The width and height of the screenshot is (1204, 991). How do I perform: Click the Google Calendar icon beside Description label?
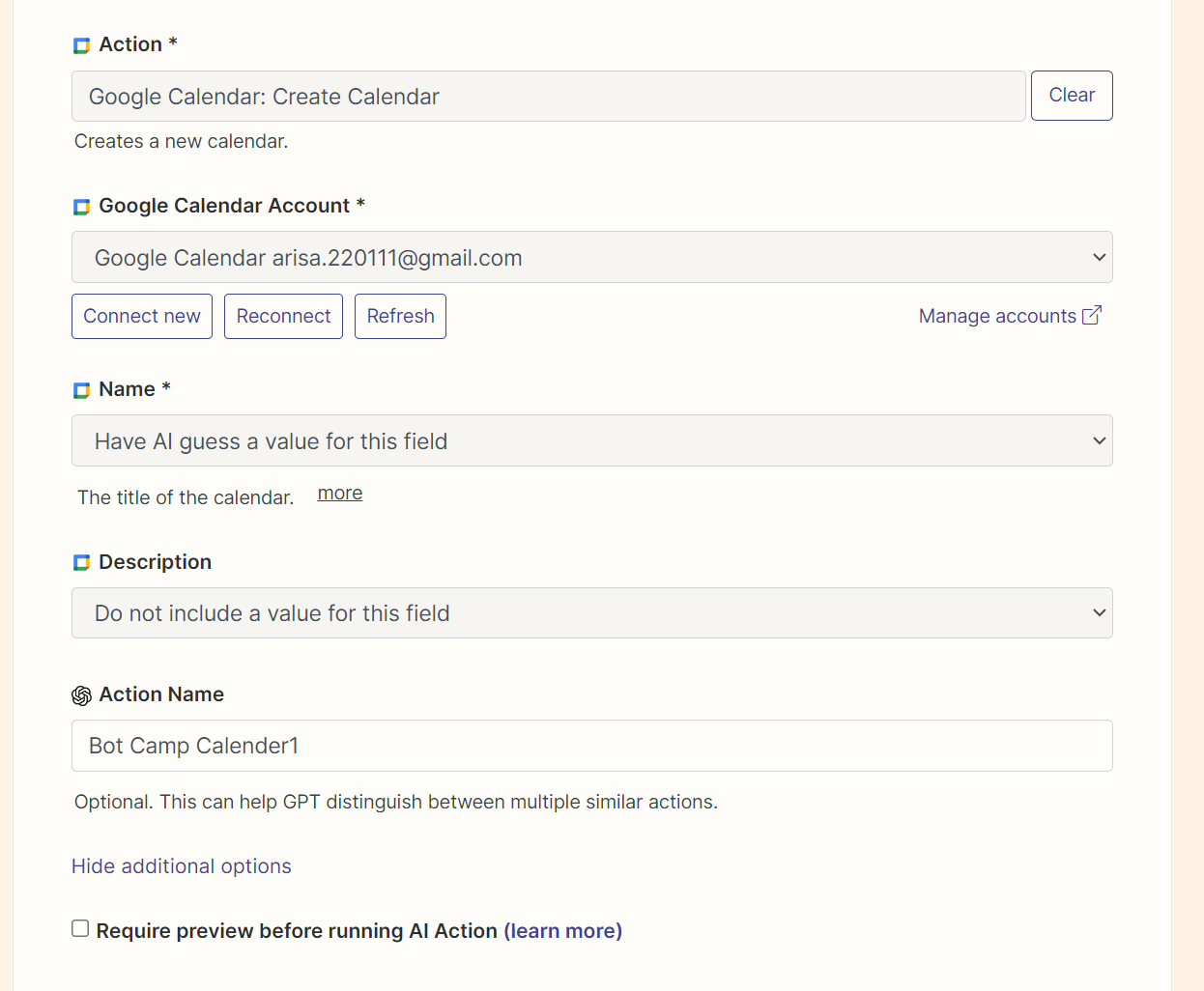pyautogui.click(x=81, y=563)
